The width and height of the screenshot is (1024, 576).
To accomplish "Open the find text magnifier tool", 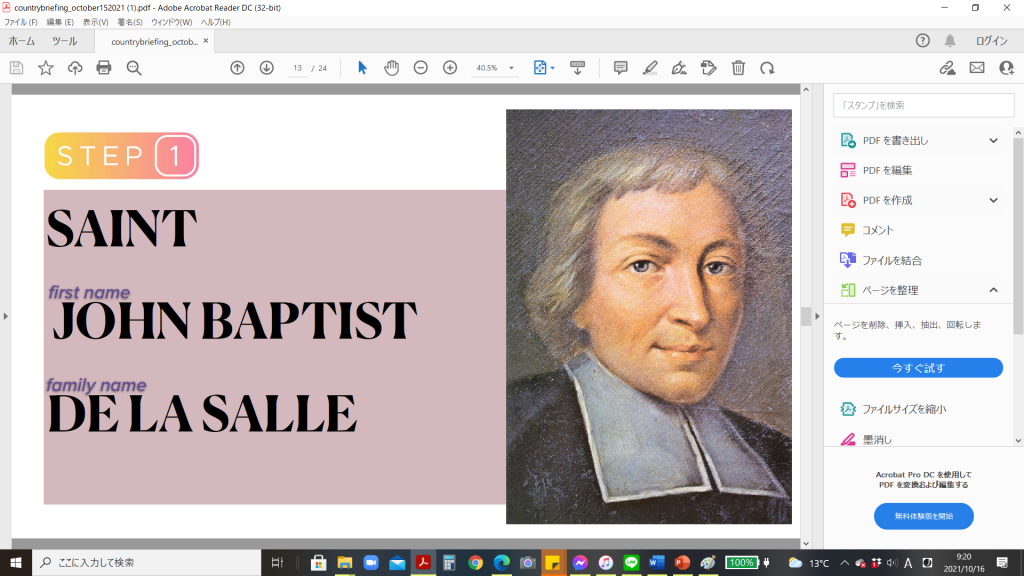I will (x=134, y=68).
